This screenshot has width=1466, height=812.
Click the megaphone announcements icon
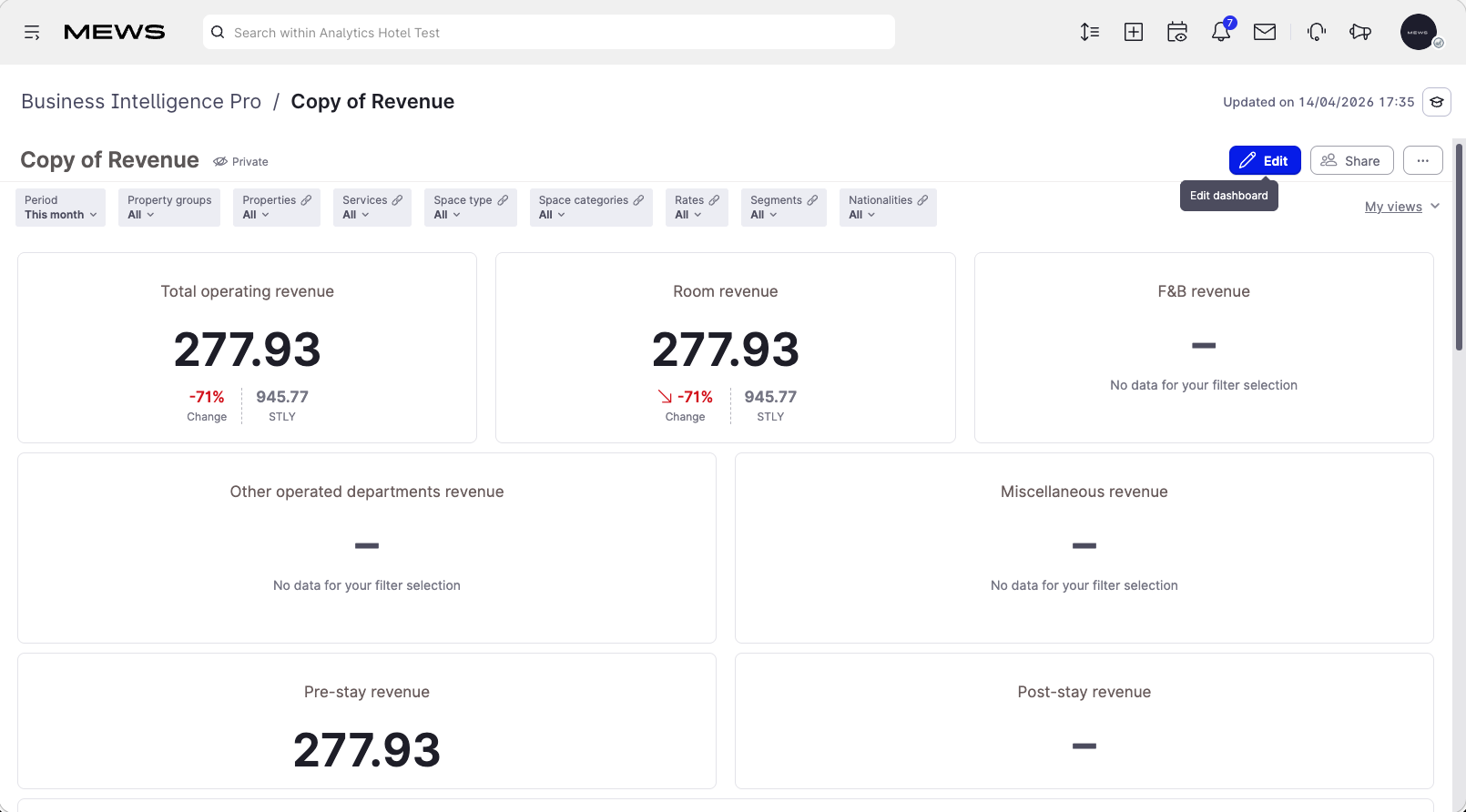click(1360, 33)
